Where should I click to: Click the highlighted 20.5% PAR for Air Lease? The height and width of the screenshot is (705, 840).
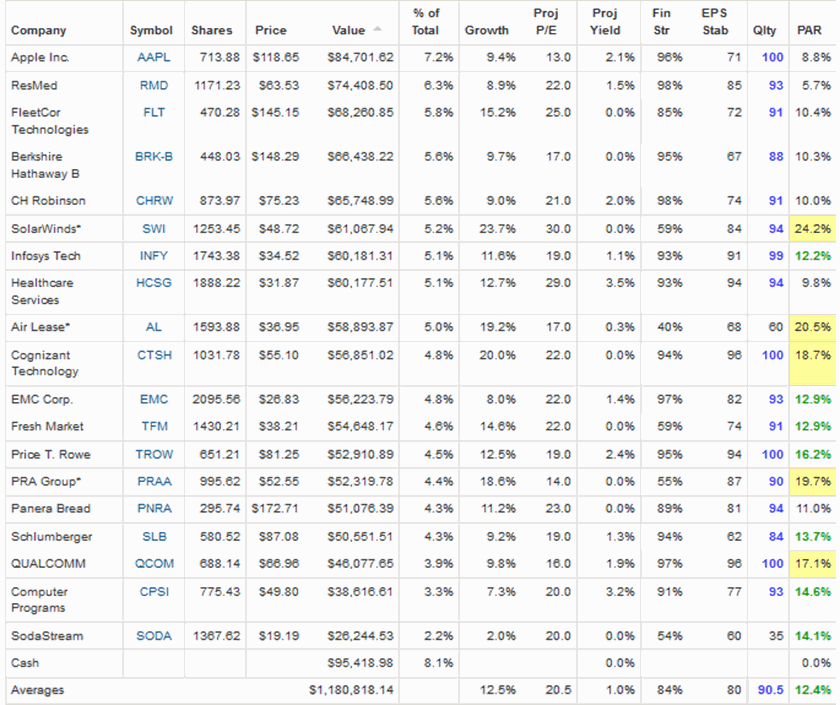pos(812,327)
